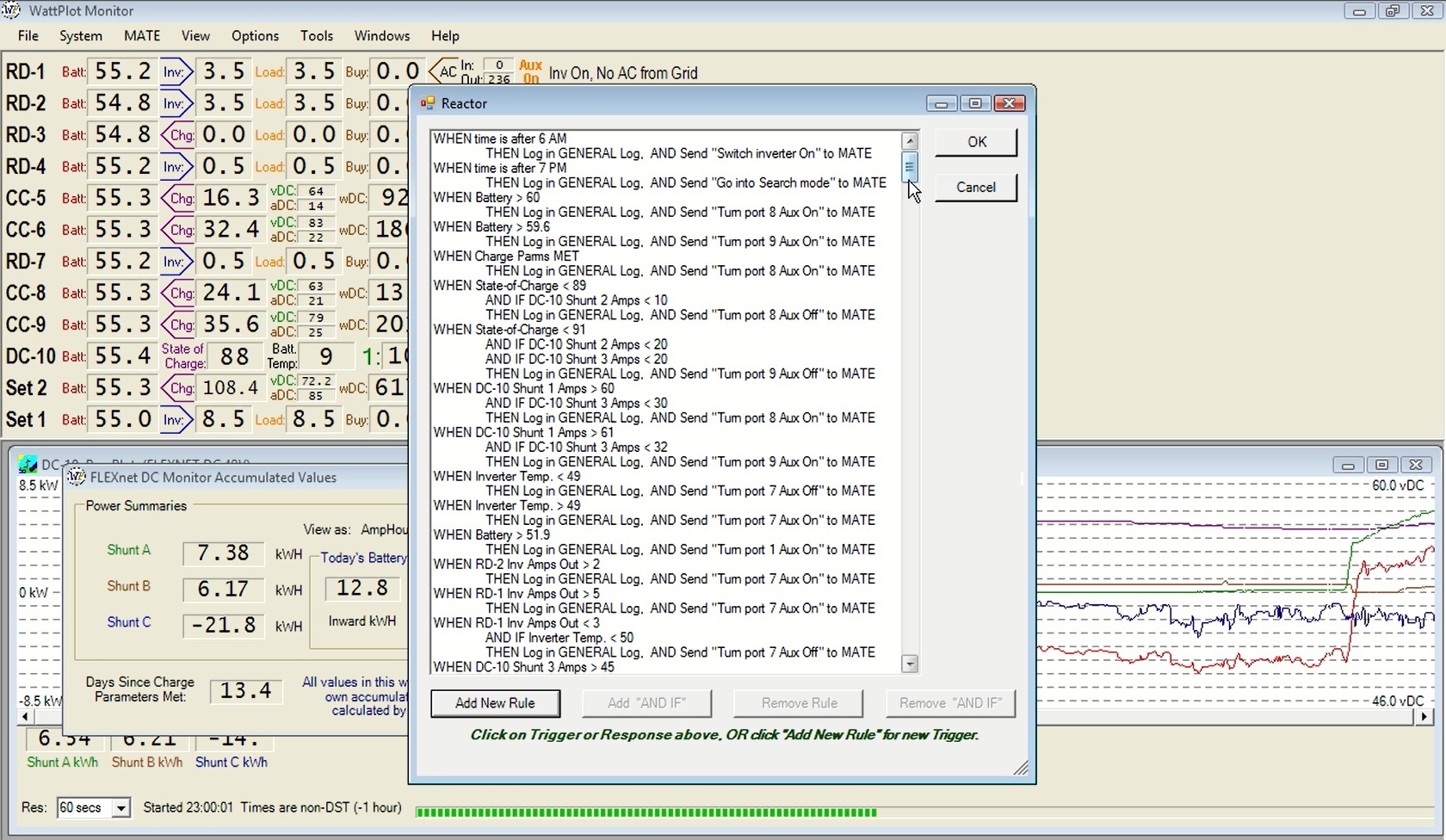Viewport: 1446px width, 840px height.
Task: Click the CC-5 Chg arrow icon
Action: point(178,198)
